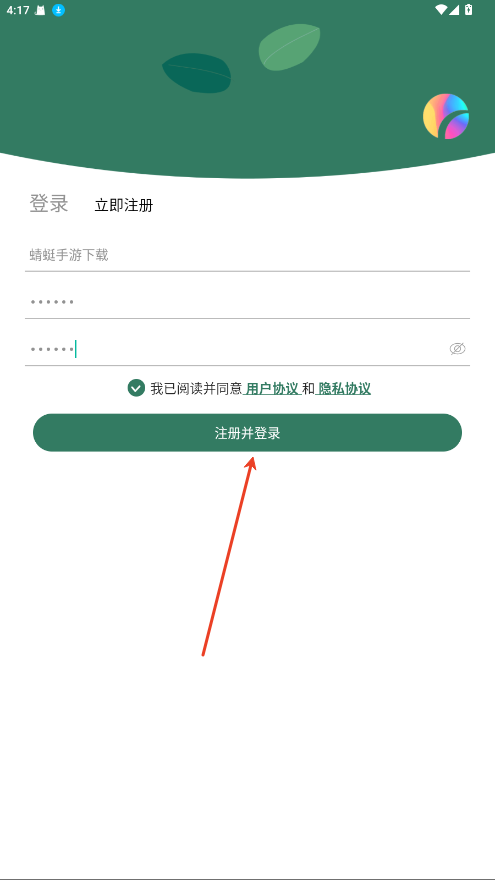Select the 立即注册 tab
This screenshot has width=495, height=880.
(x=123, y=205)
